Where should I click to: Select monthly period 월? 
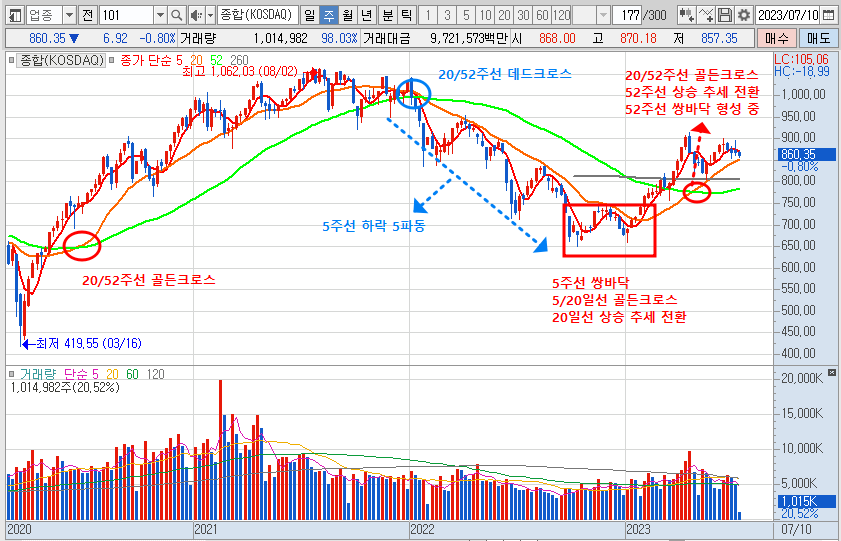pos(348,15)
